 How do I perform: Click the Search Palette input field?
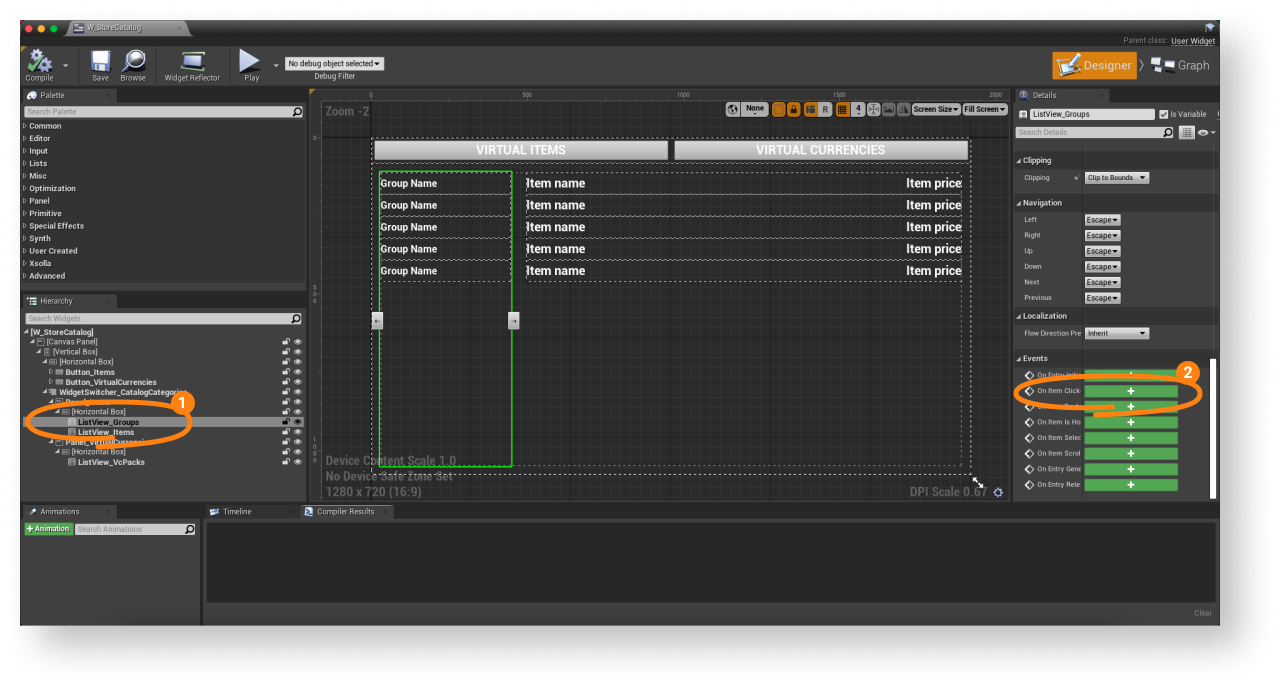pos(158,112)
